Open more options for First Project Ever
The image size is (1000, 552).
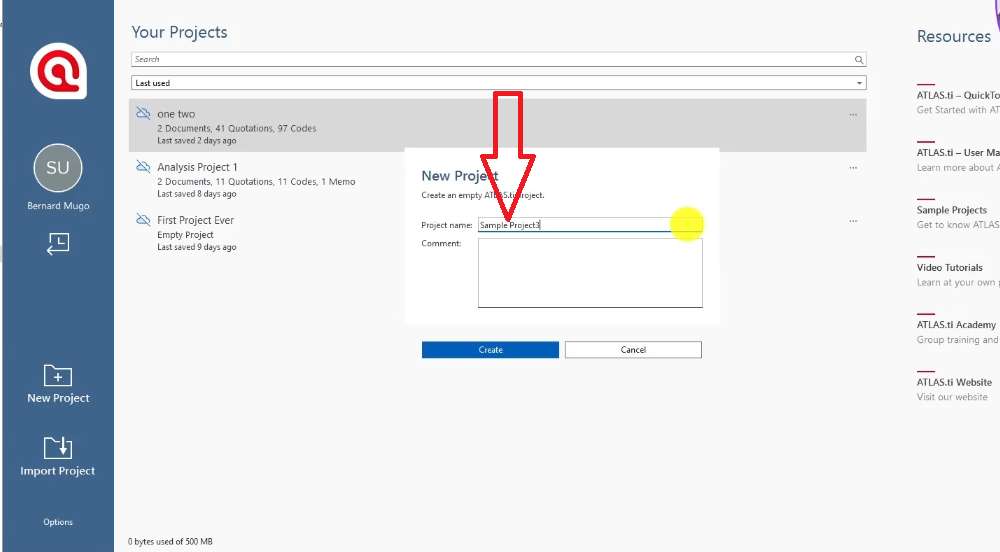853,221
